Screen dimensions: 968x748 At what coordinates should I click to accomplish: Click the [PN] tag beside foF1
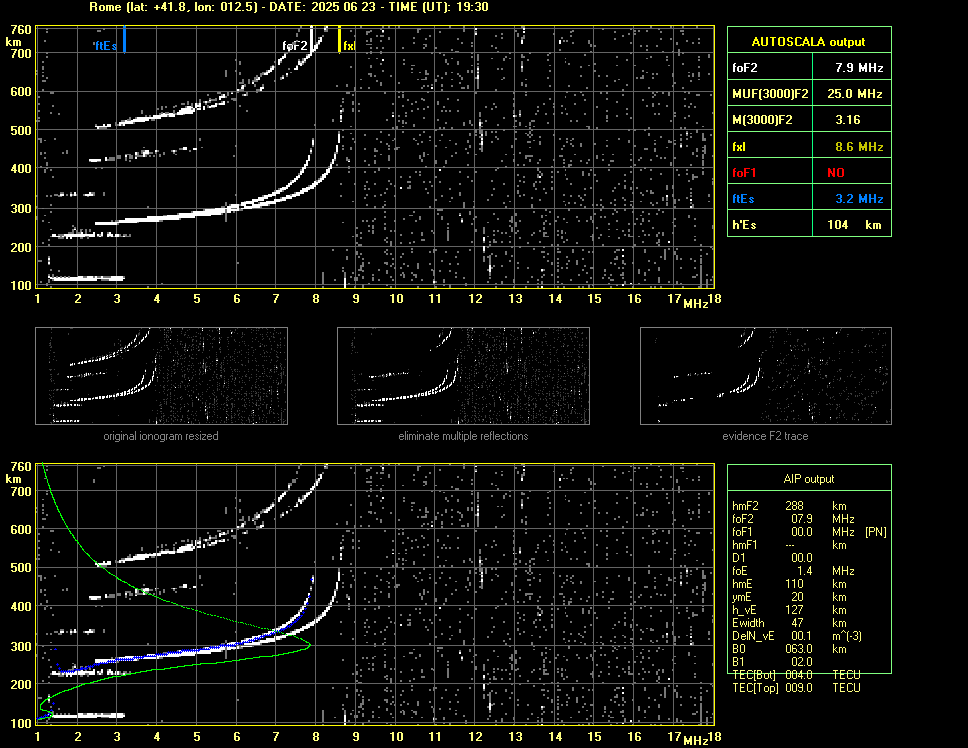coord(876,532)
